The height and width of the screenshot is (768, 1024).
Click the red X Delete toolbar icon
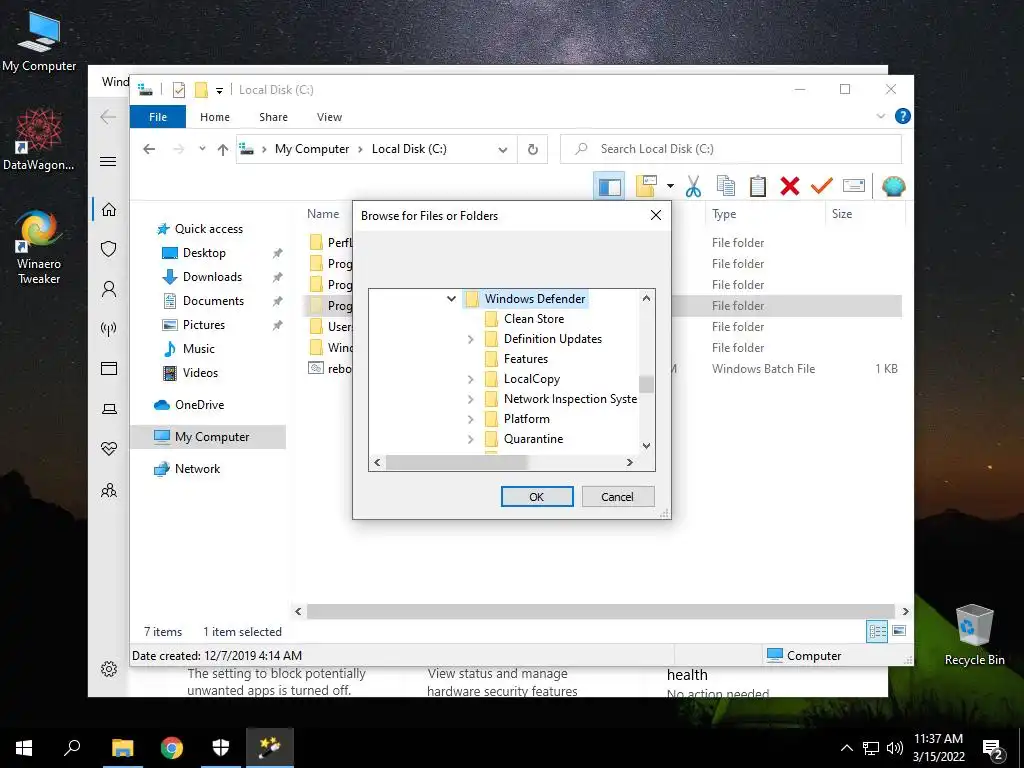(x=790, y=187)
